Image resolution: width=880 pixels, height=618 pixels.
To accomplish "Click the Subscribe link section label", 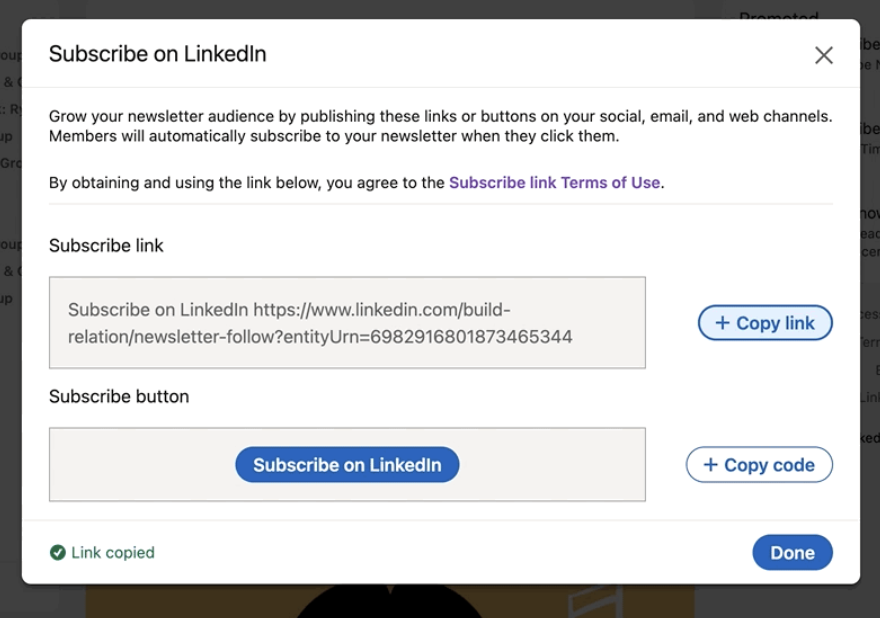I will pos(106,245).
